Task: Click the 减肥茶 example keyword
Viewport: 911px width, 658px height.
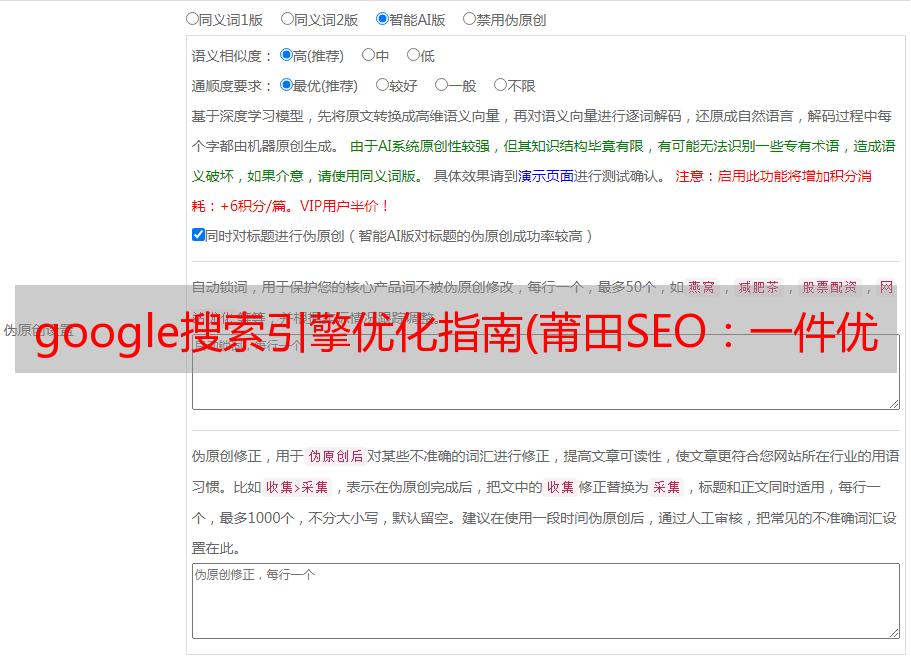Action: pyautogui.click(x=758, y=287)
